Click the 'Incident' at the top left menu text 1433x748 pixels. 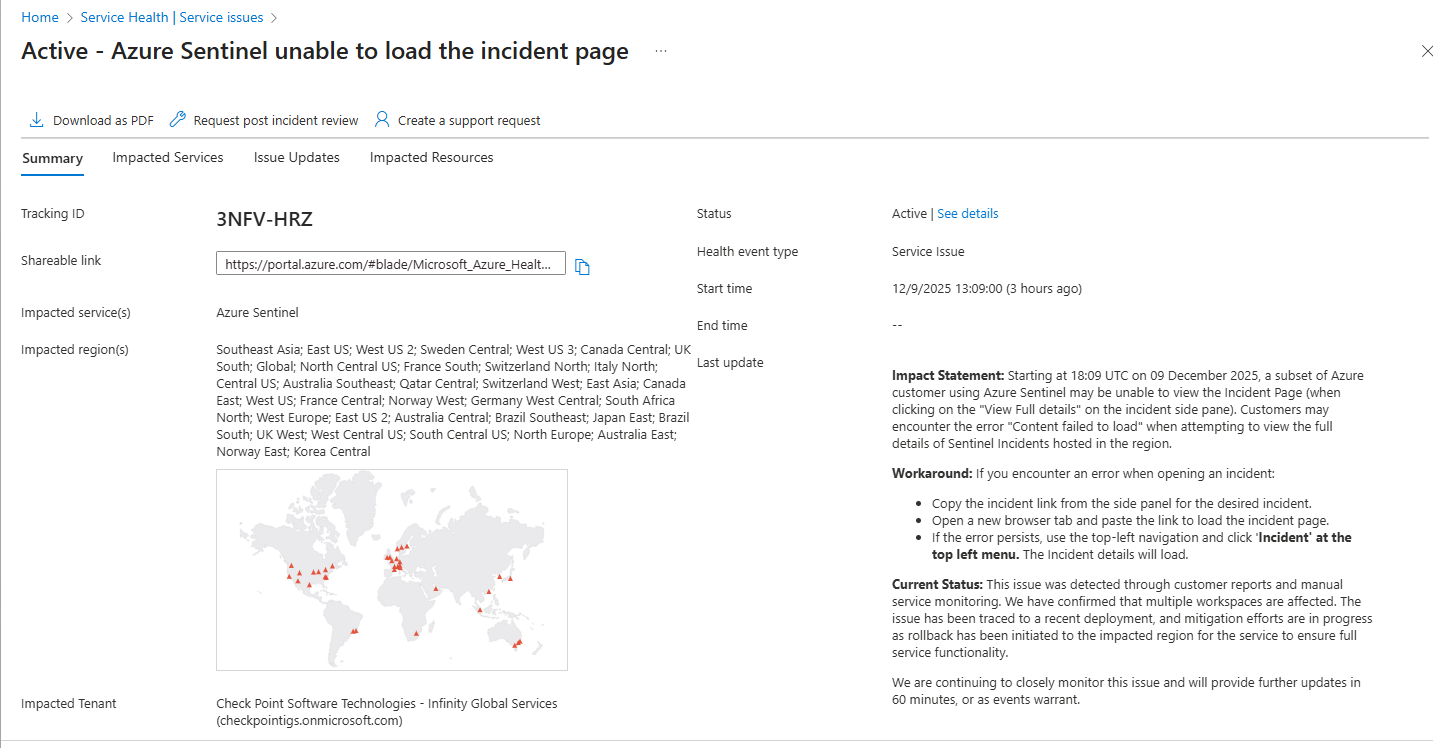pyautogui.click(x=1141, y=546)
